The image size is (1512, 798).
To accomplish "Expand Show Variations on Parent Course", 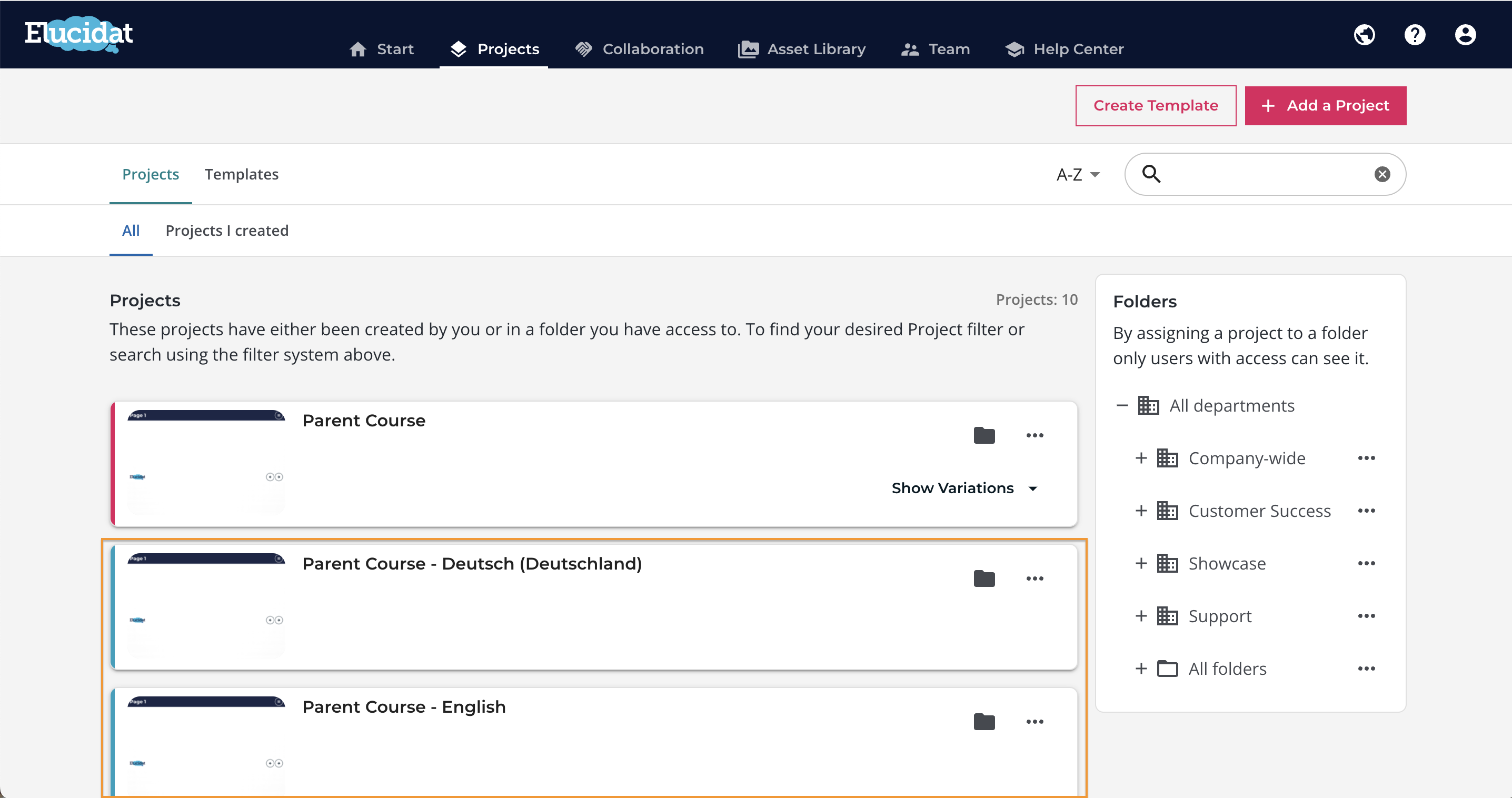I will tap(964, 488).
